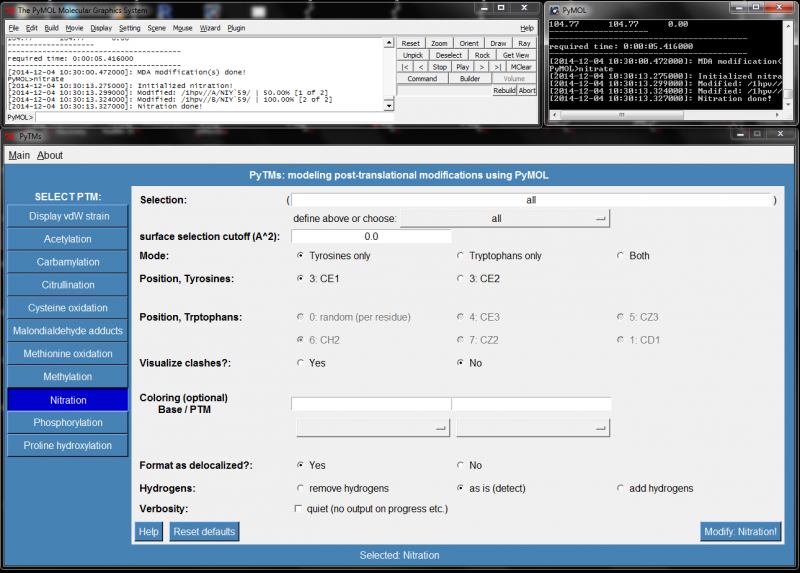Viewport: 800px width, 573px height.
Task: Choose add hydrogens option
Action: tap(621, 488)
